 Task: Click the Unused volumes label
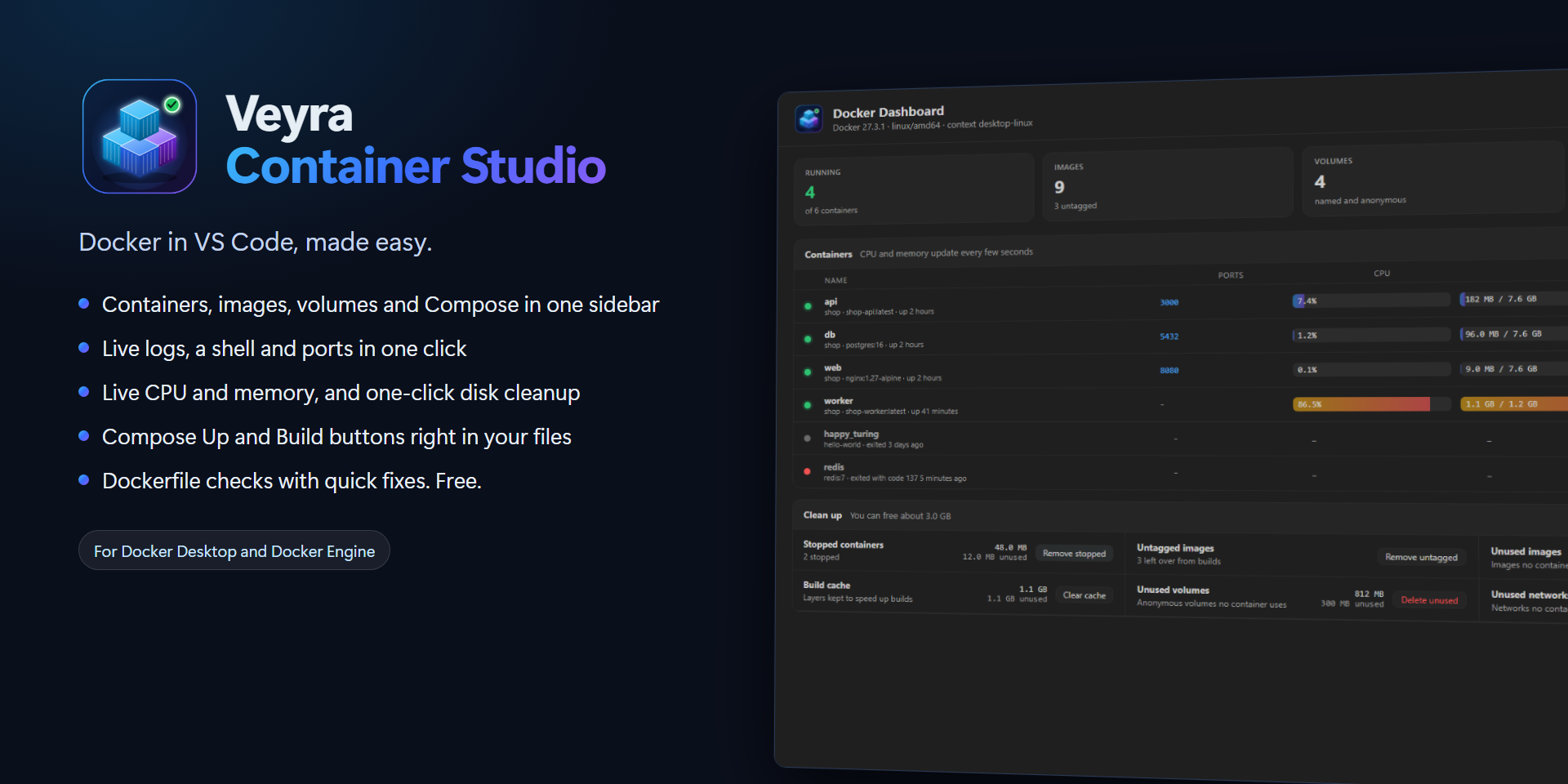(1173, 590)
